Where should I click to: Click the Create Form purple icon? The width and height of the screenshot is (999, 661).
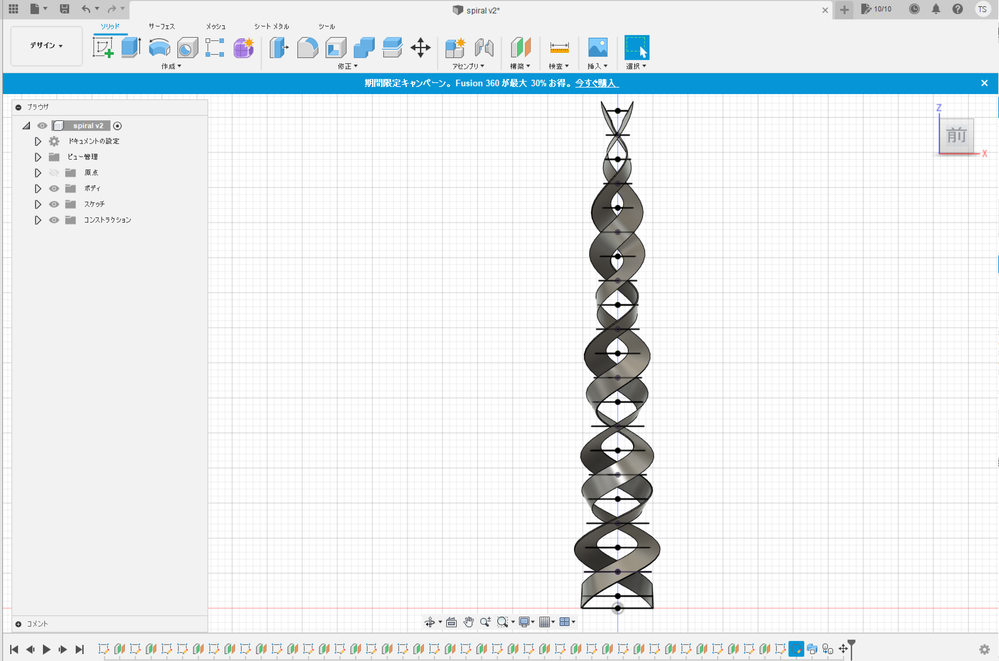point(243,48)
